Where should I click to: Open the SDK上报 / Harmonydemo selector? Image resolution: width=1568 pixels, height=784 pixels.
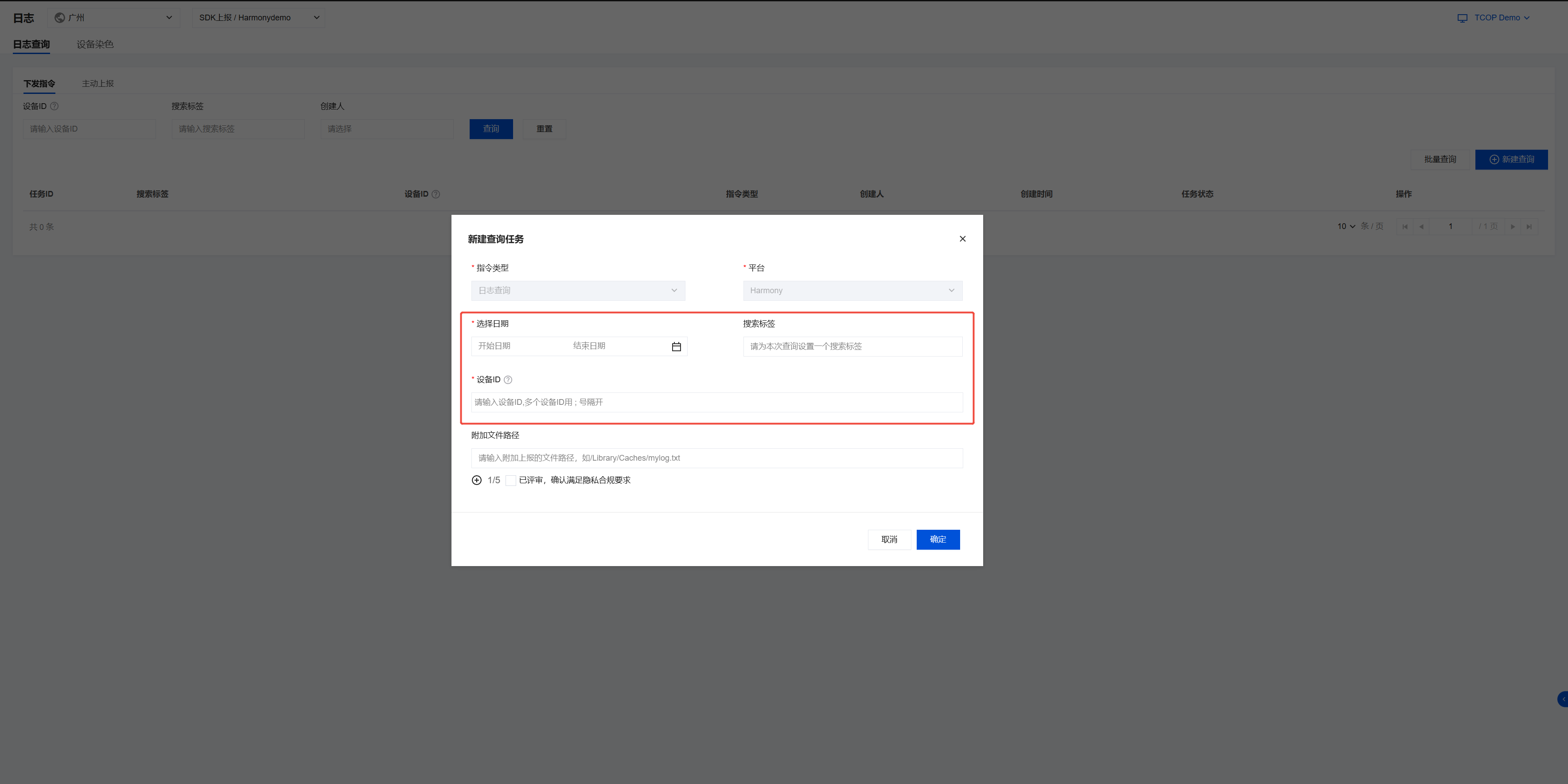259,18
